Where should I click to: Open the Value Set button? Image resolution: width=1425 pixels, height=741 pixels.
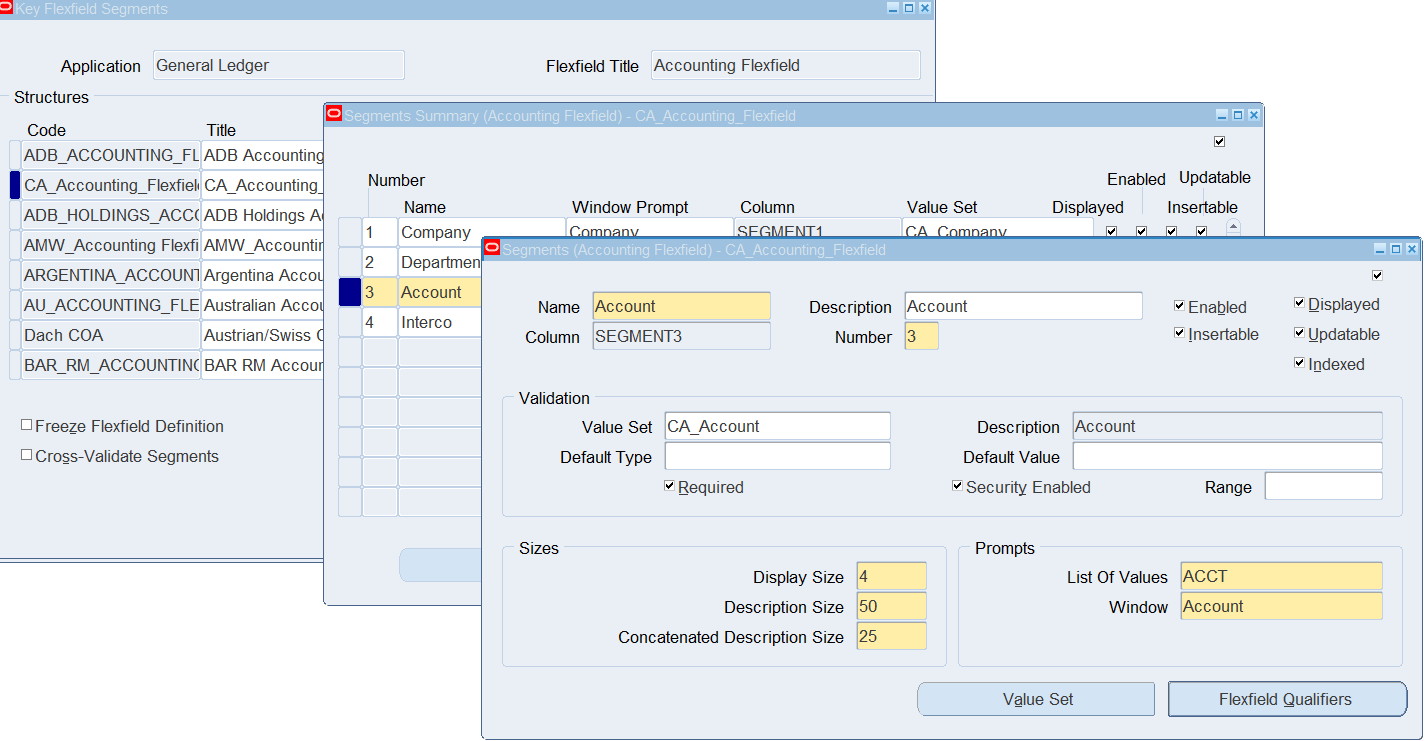click(1036, 699)
